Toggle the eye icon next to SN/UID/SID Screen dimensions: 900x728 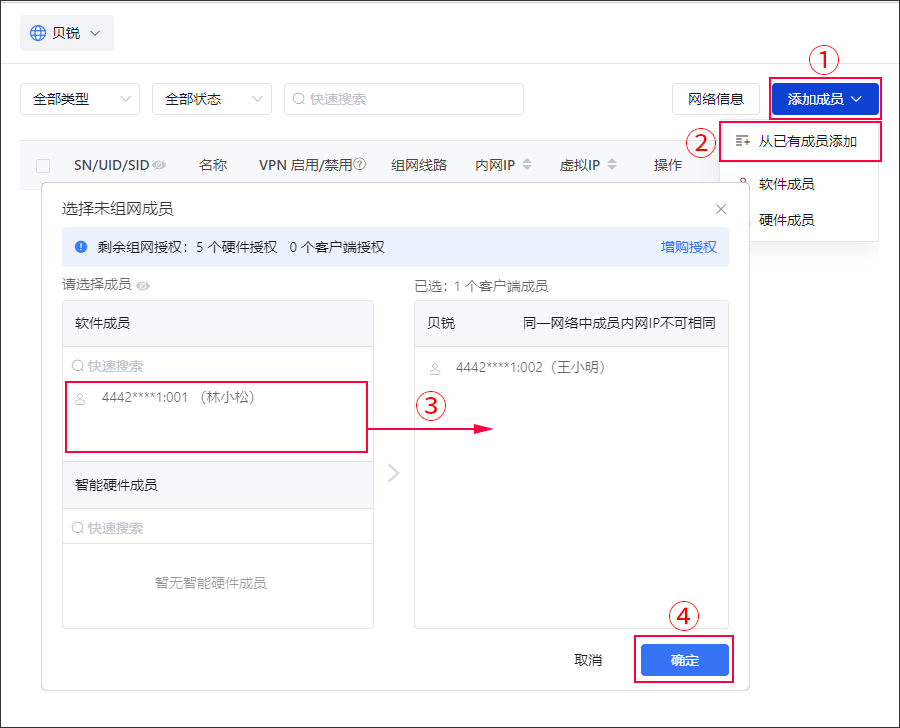click(160, 165)
